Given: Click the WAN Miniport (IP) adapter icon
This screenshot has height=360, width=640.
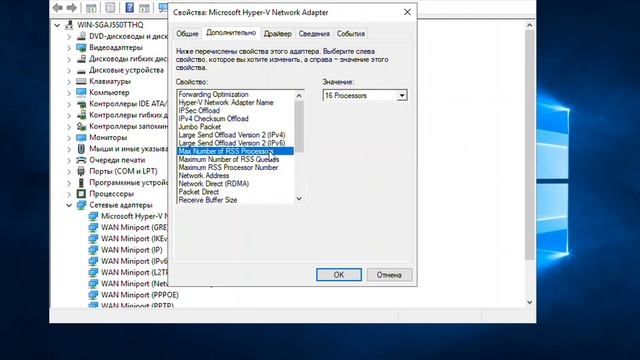Looking at the screenshot, I should tap(93, 250).
